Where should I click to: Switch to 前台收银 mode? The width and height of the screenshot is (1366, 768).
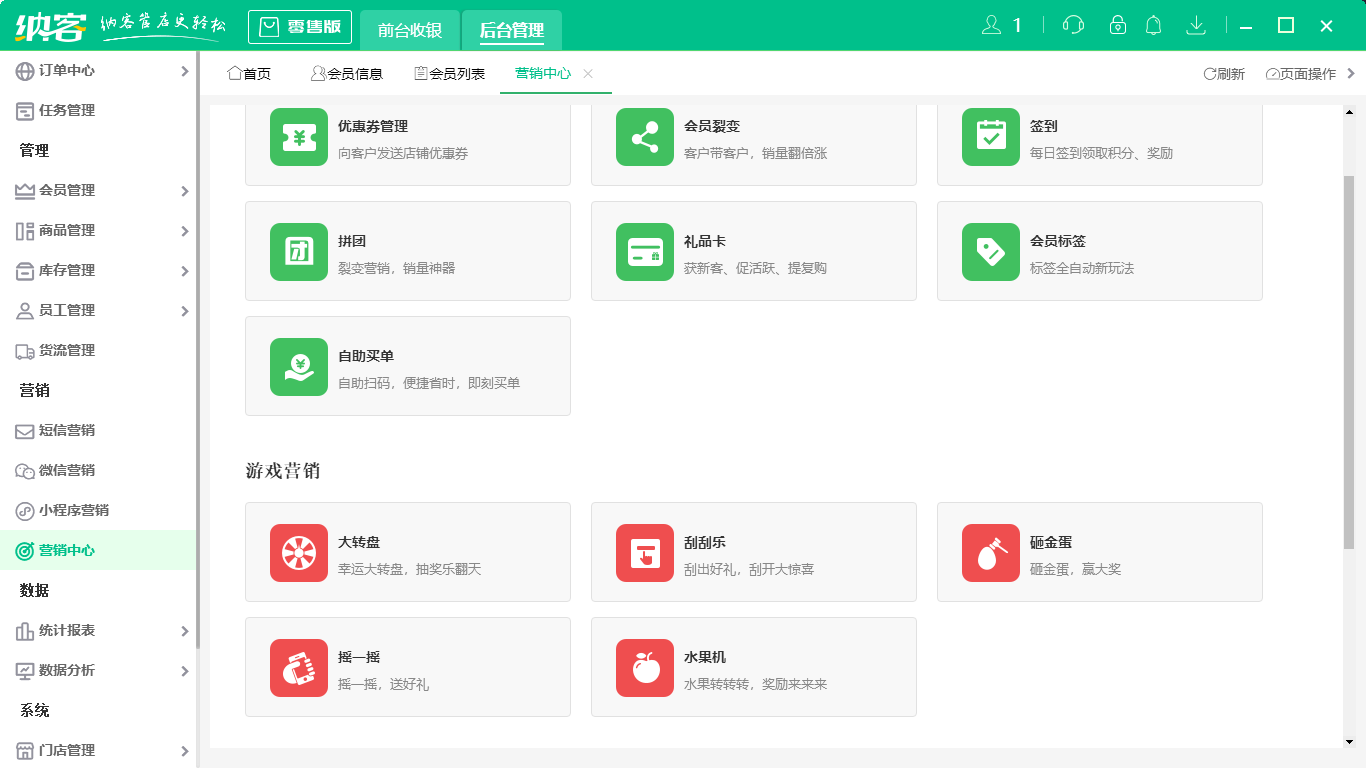[x=411, y=30]
